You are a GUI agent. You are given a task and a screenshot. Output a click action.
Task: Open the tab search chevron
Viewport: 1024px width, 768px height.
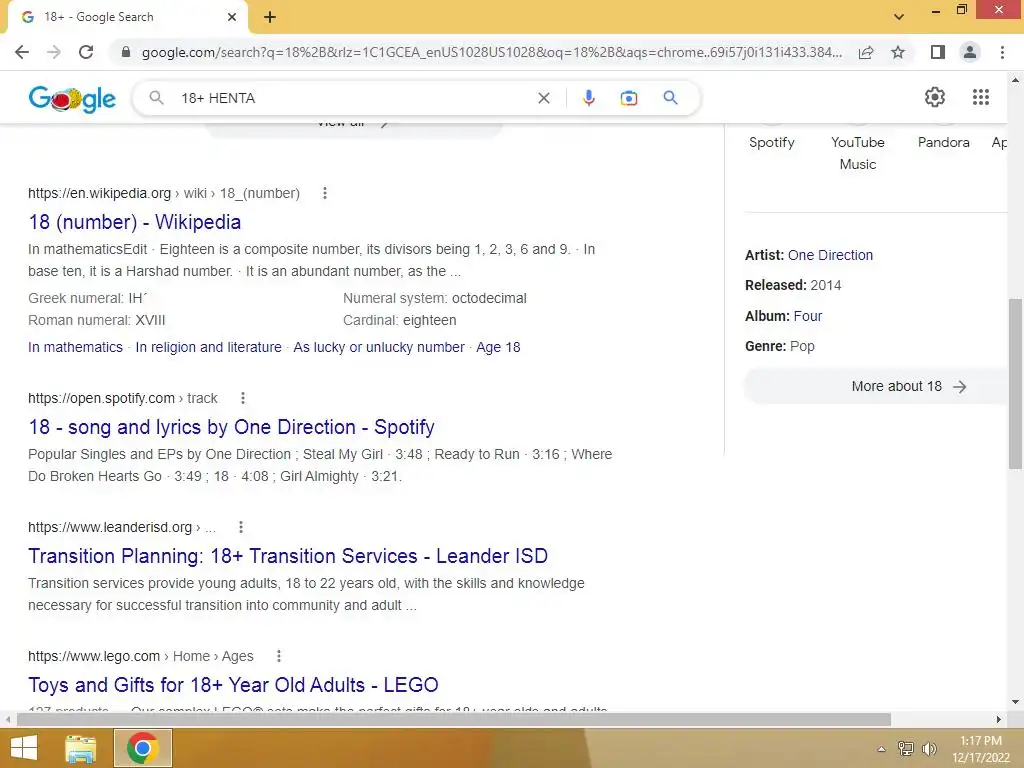(x=899, y=17)
